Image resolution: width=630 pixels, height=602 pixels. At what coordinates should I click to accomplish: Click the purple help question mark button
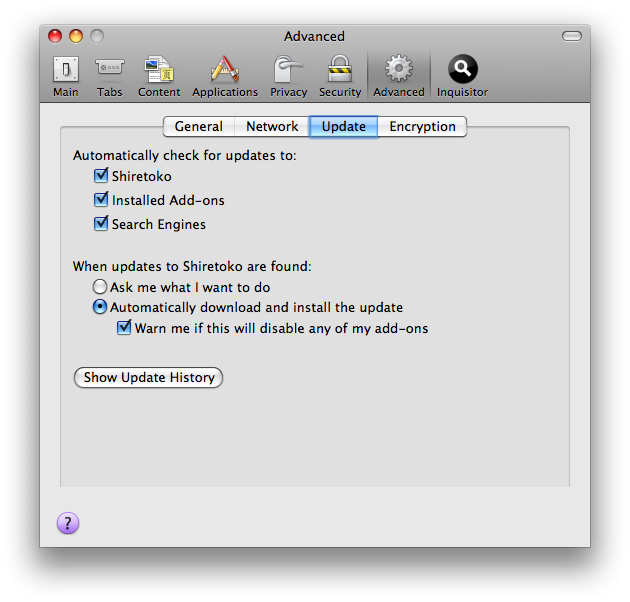[68, 523]
